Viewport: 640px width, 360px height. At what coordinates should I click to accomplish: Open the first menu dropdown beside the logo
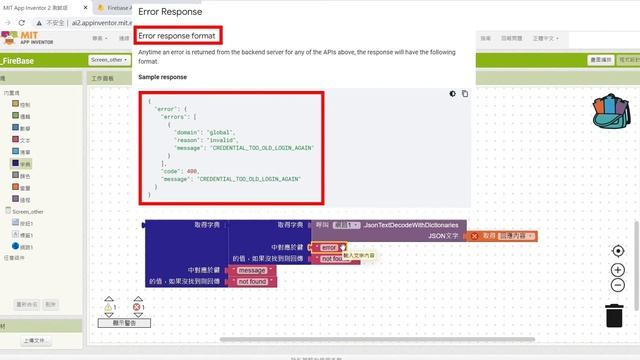click(x=100, y=38)
